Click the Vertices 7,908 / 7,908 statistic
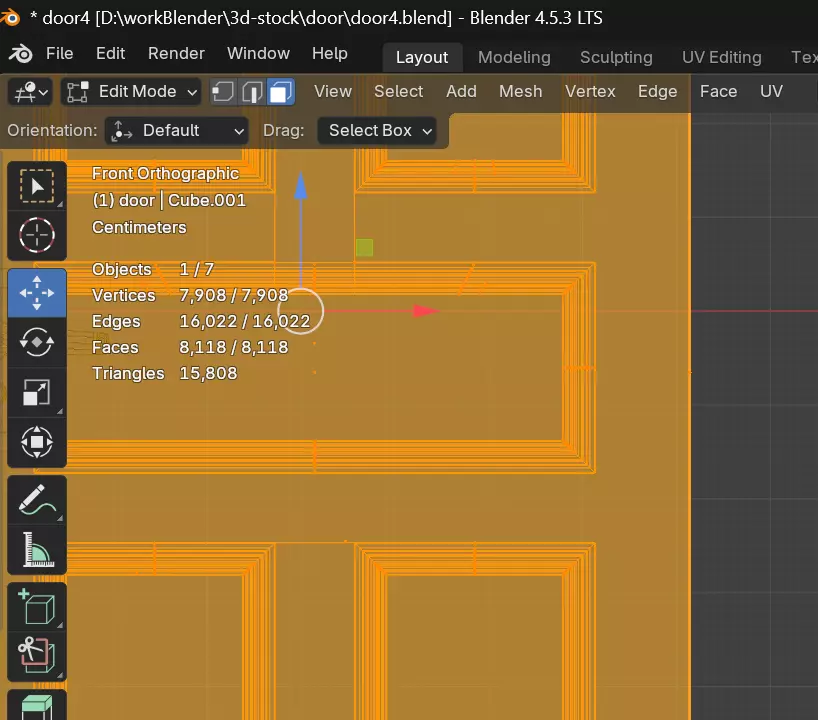 [190, 295]
